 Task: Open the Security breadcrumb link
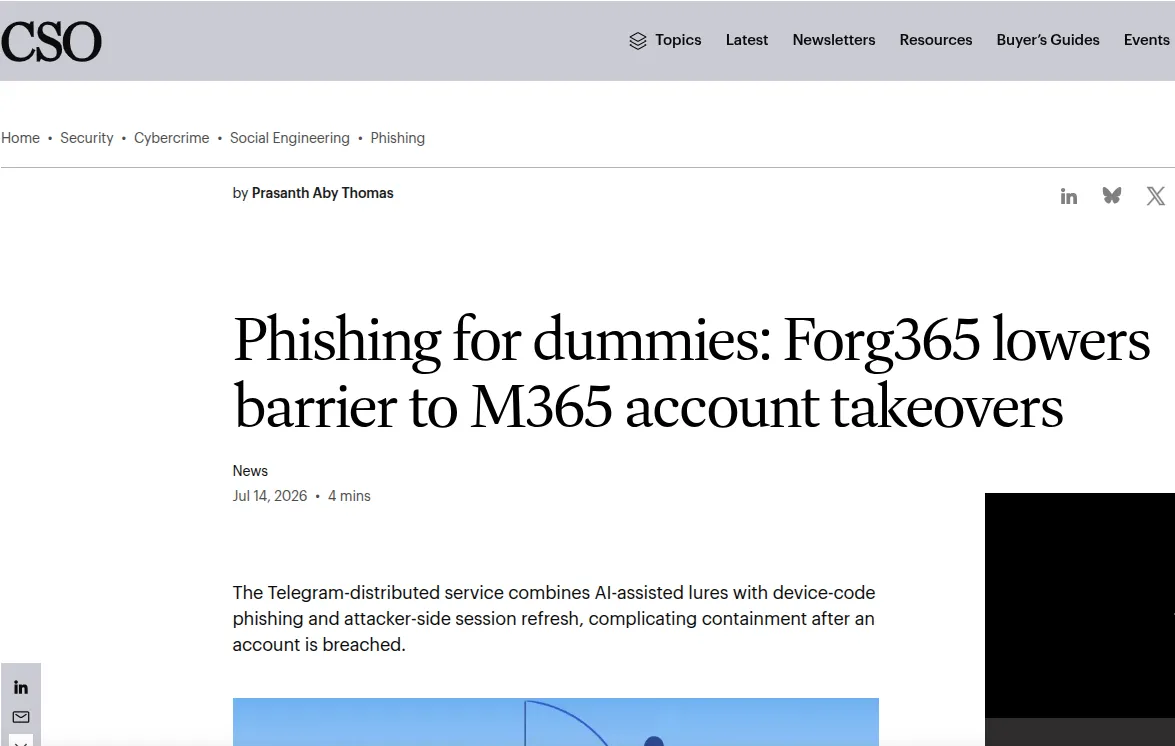(x=86, y=138)
